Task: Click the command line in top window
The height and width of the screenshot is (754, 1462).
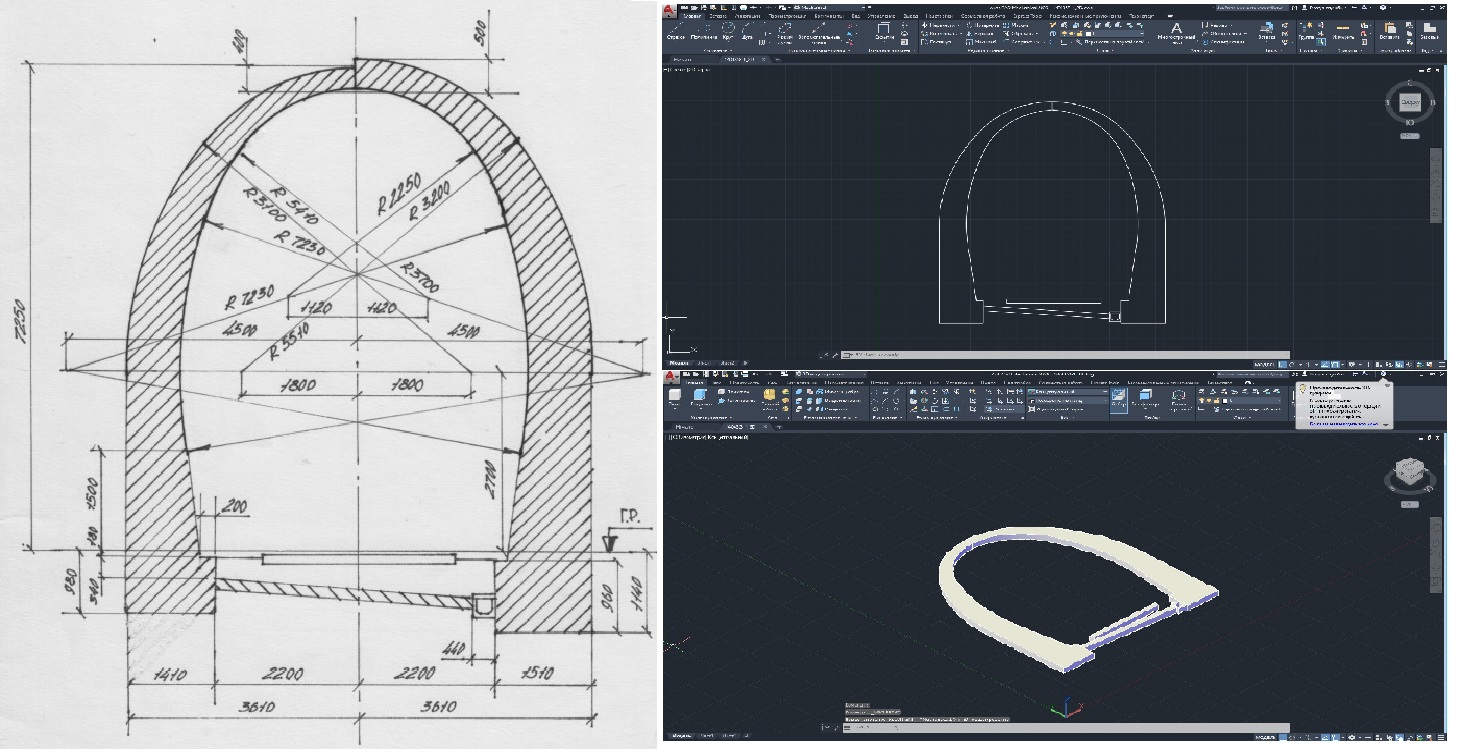Action: tap(1065, 354)
